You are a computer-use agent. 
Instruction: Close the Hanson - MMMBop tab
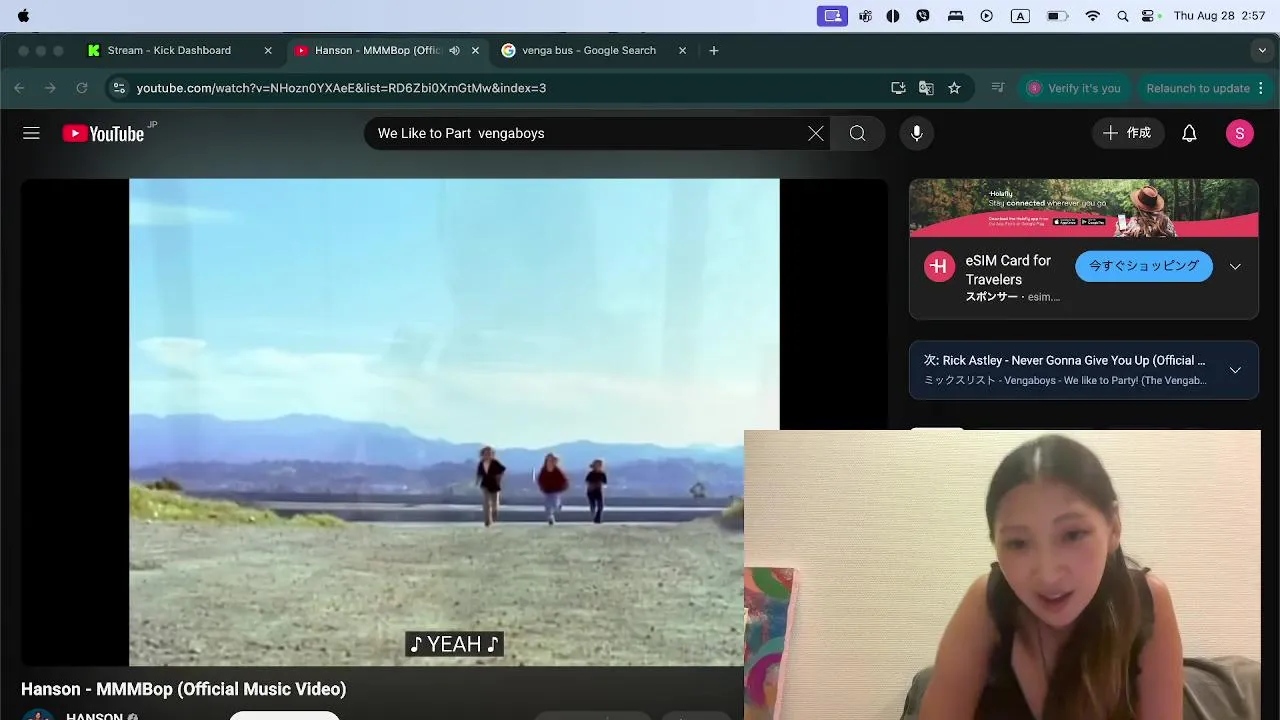click(x=476, y=50)
